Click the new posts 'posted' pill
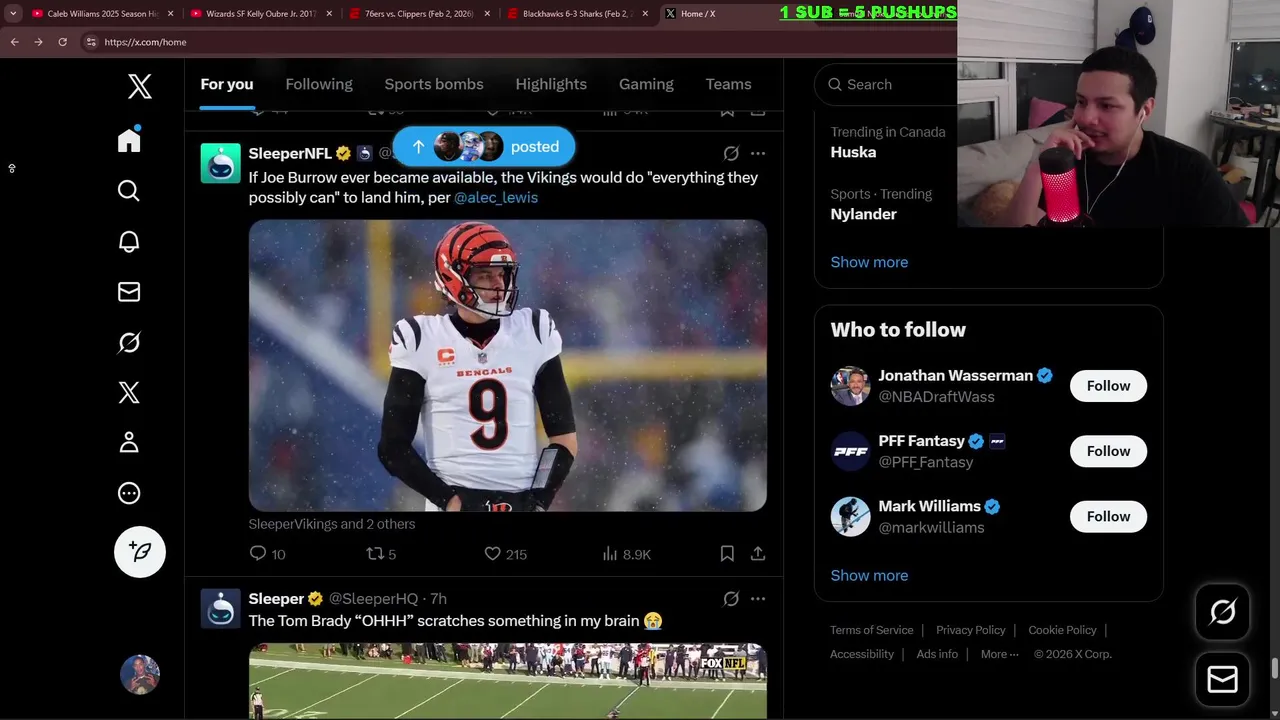1280x720 pixels. (x=484, y=147)
